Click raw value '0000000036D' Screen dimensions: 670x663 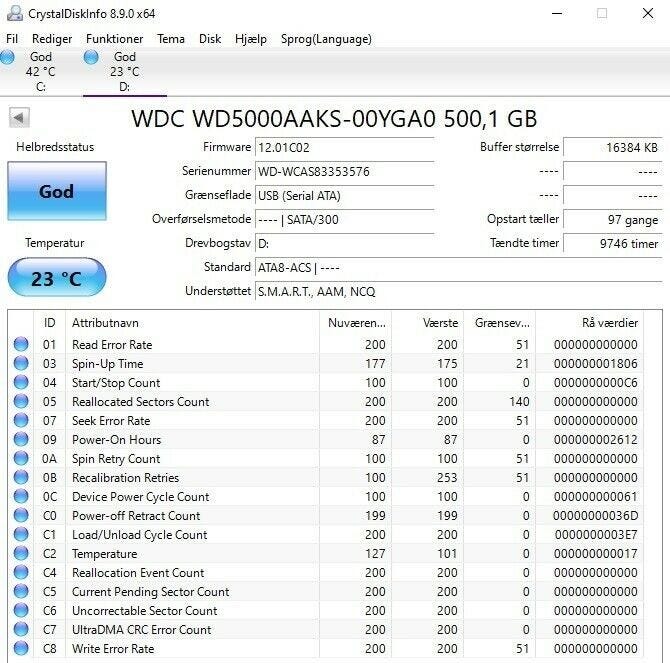596,516
